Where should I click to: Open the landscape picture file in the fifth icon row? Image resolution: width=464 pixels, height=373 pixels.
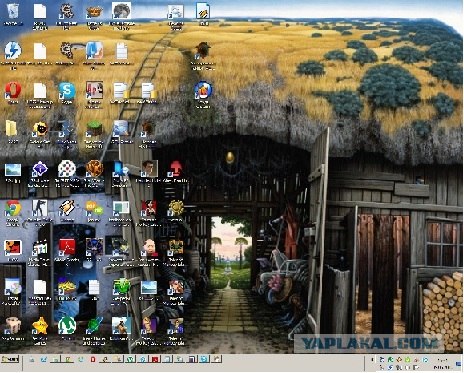pyautogui.click(x=13, y=170)
